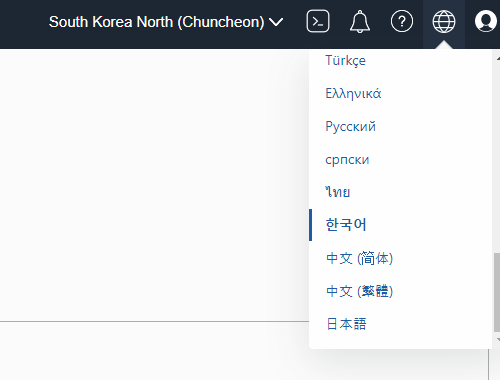
Task: Open the help question mark icon
Action: tap(402, 22)
